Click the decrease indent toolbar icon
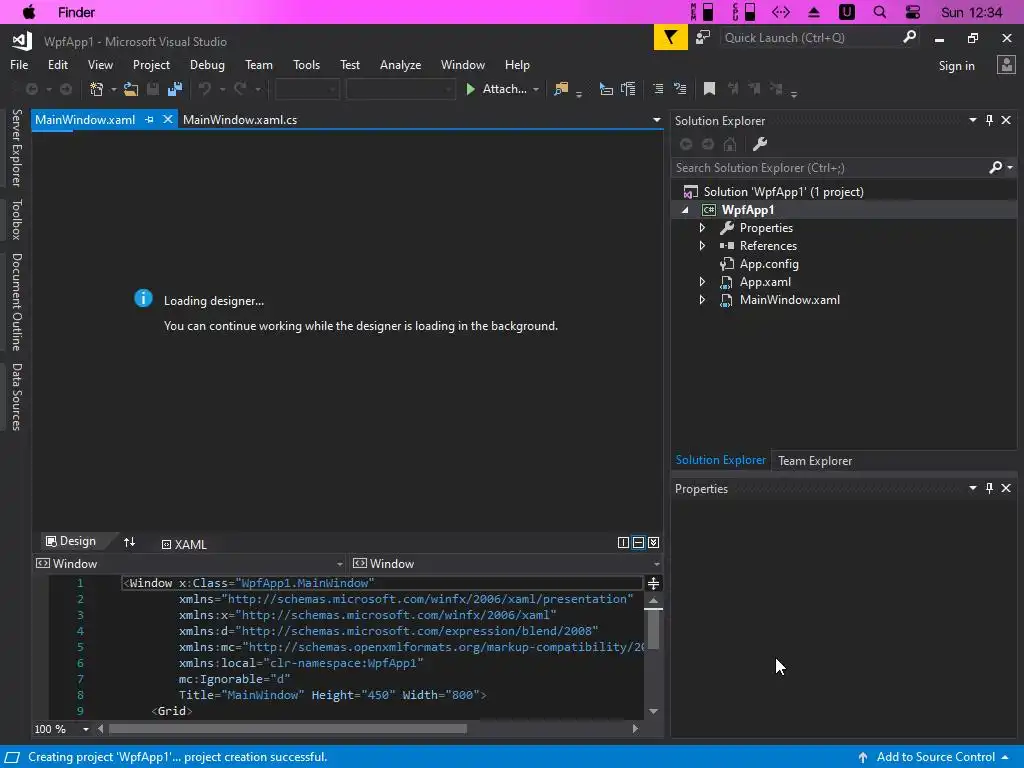Image resolution: width=1024 pixels, height=768 pixels. coord(658,89)
